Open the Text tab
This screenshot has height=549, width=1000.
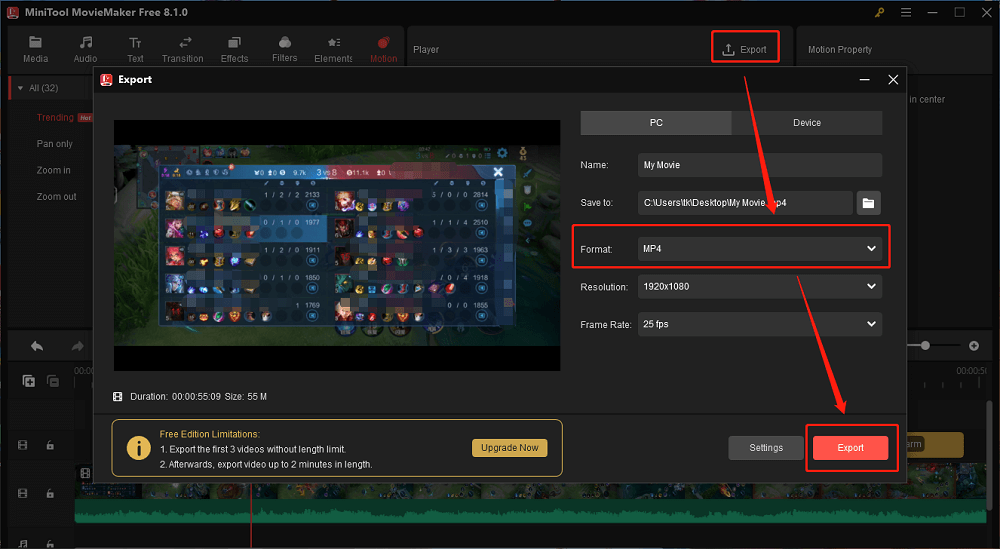point(135,50)
